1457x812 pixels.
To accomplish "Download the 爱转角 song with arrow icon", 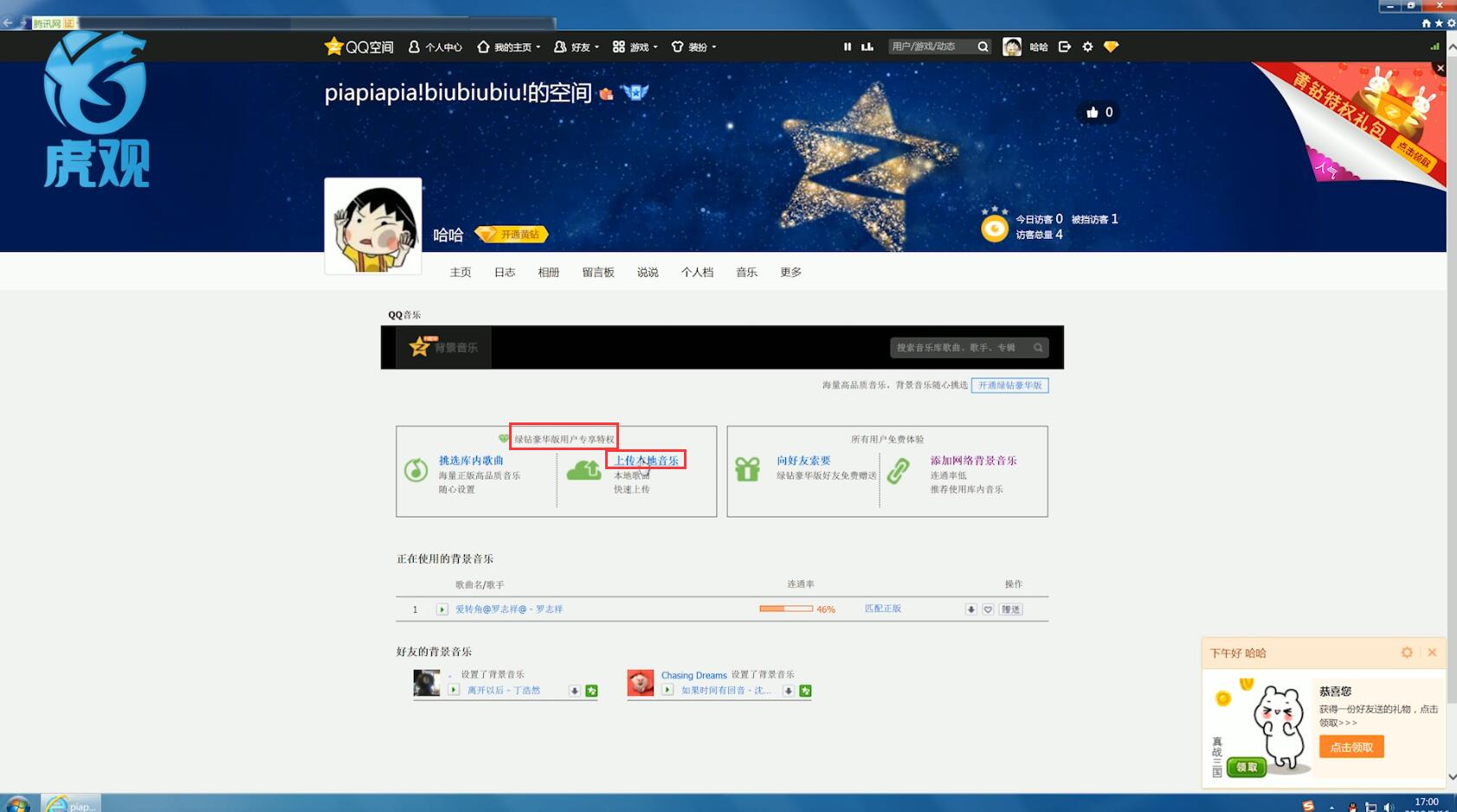I will click(971, 609).
